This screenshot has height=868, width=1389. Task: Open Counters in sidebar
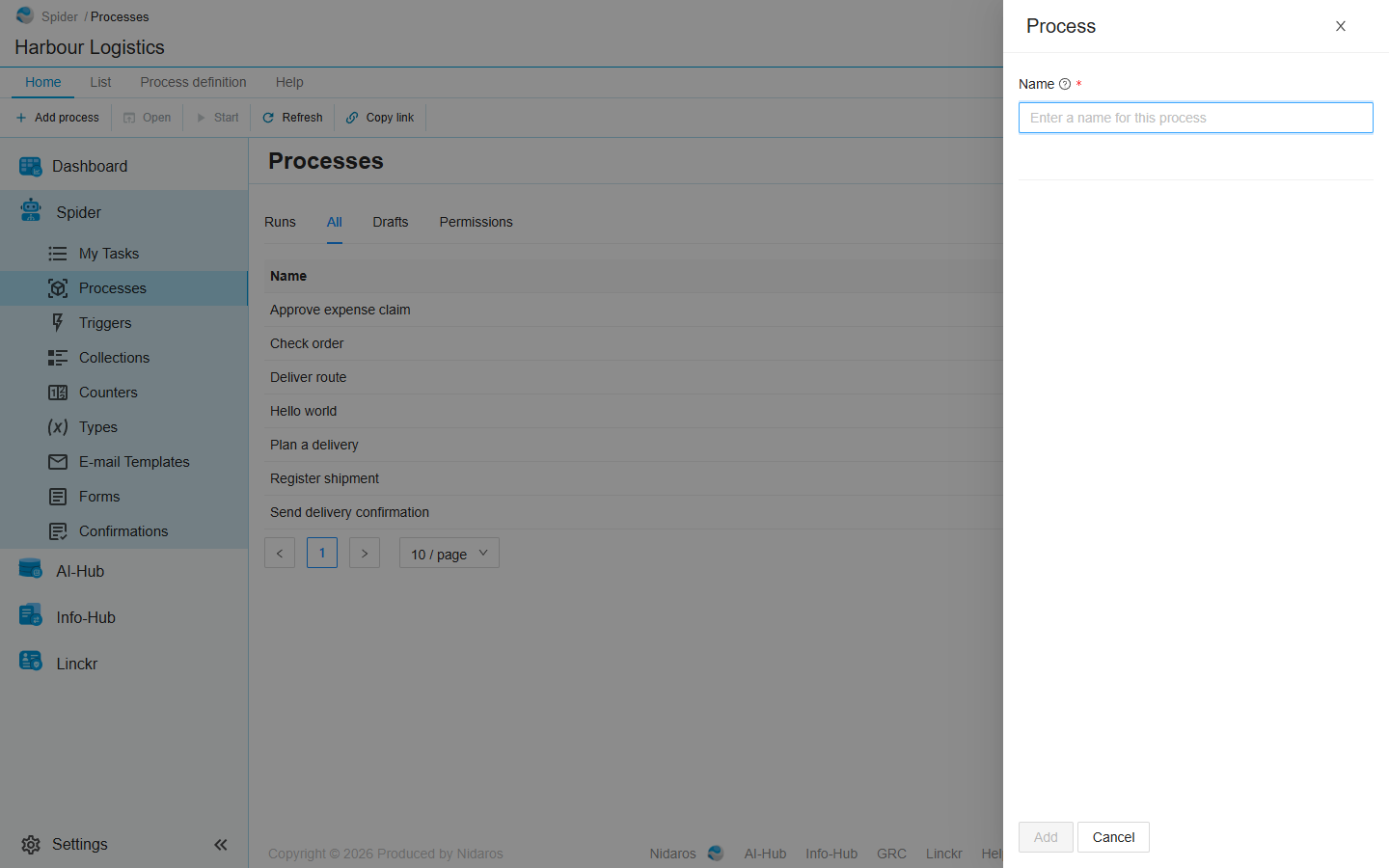123,393
